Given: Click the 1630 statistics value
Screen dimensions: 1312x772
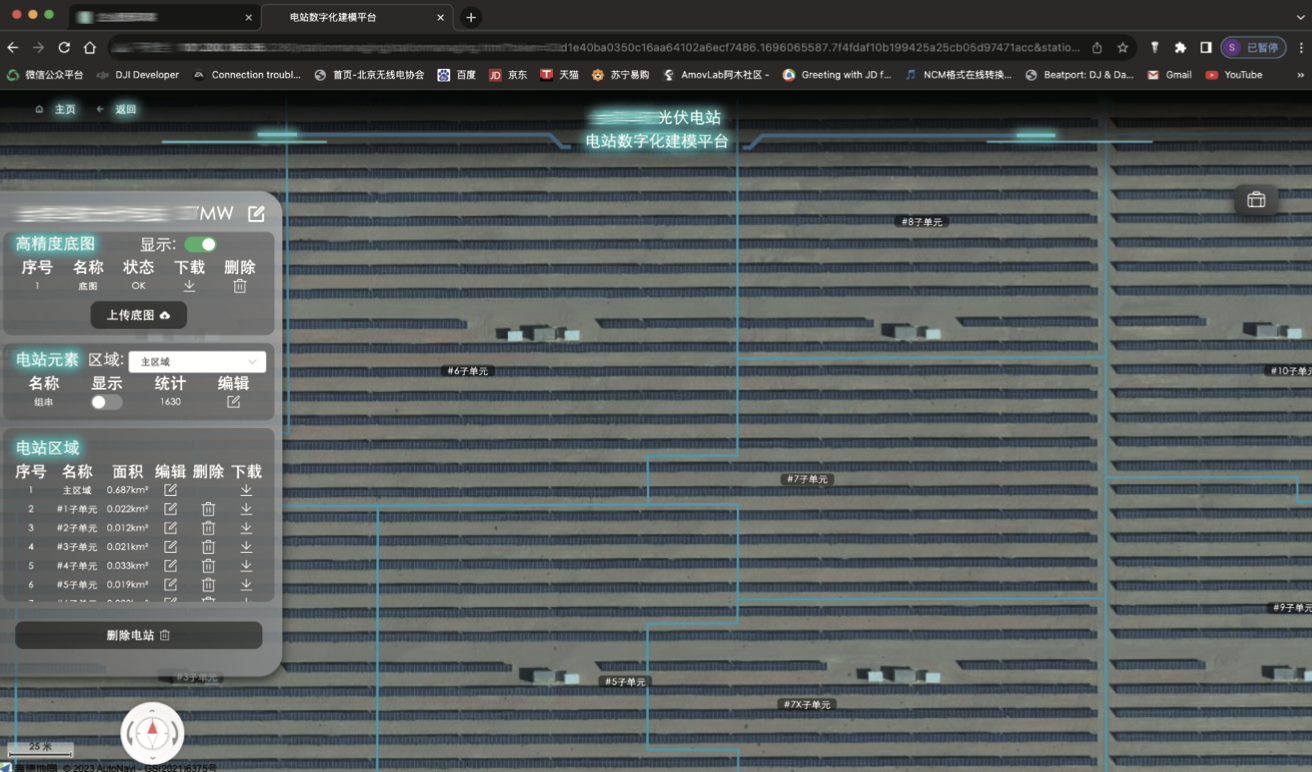Looking at the screenshot, I should point(170,402).
